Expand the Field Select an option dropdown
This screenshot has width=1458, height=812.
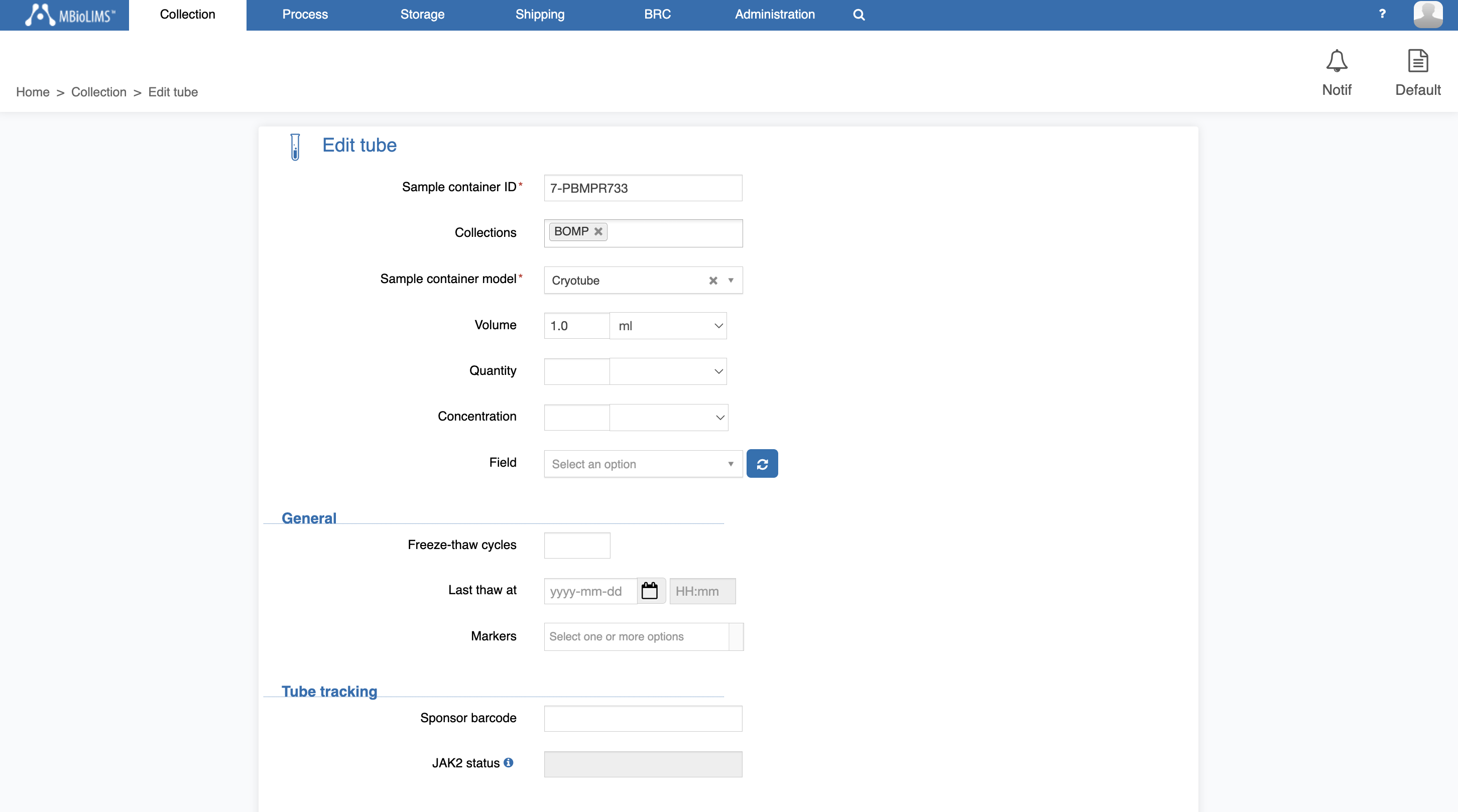click(643, 464)
